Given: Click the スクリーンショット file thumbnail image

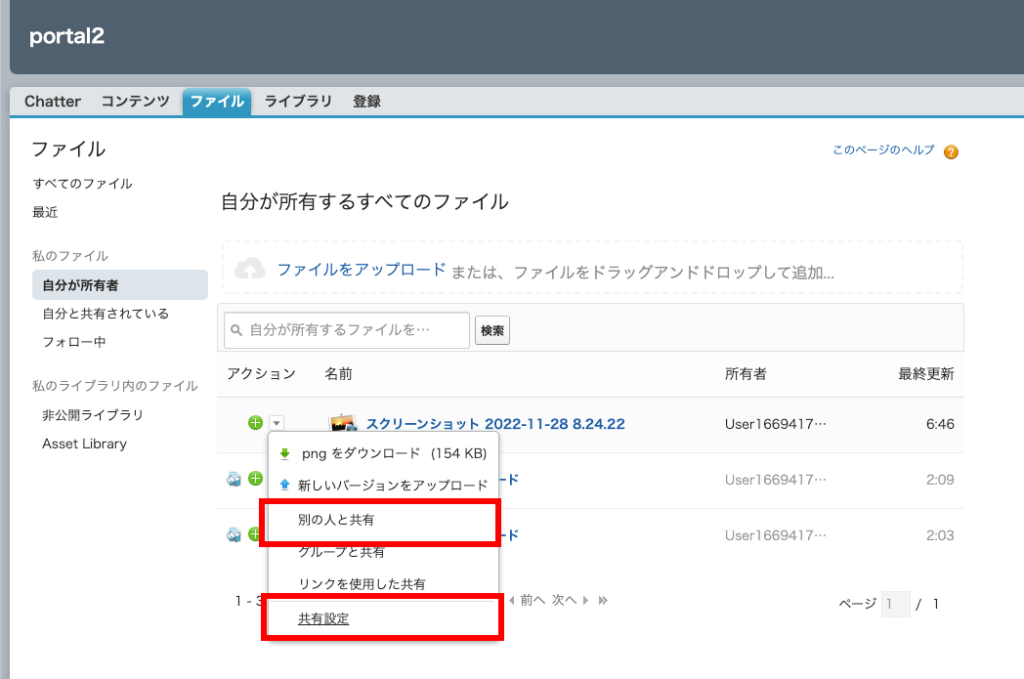Looking at the screenshot, I should tap(343, 424).
